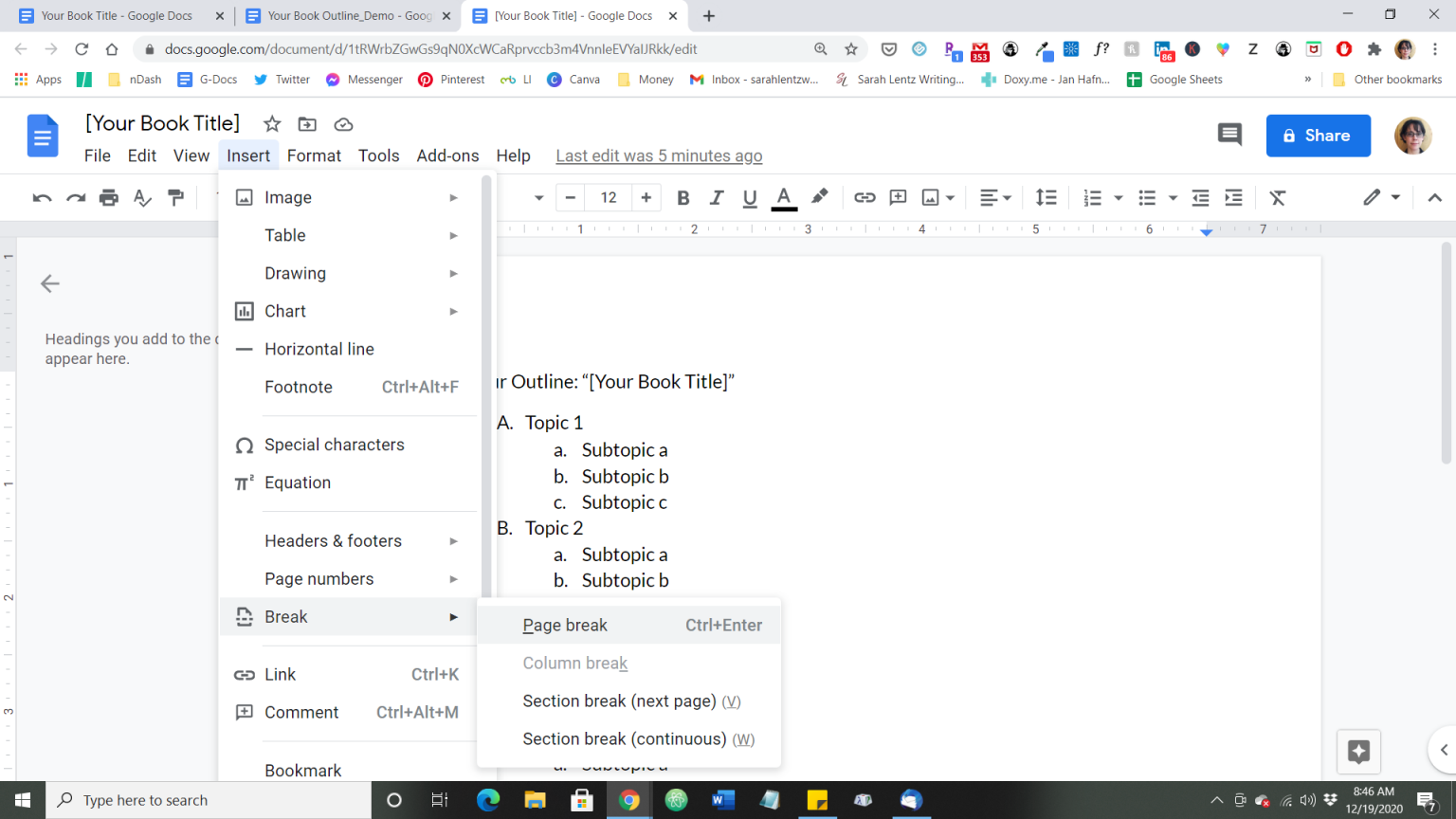
Task: Insert a Horizontal line
Action: pyautogui.click(x=348, y=349)
